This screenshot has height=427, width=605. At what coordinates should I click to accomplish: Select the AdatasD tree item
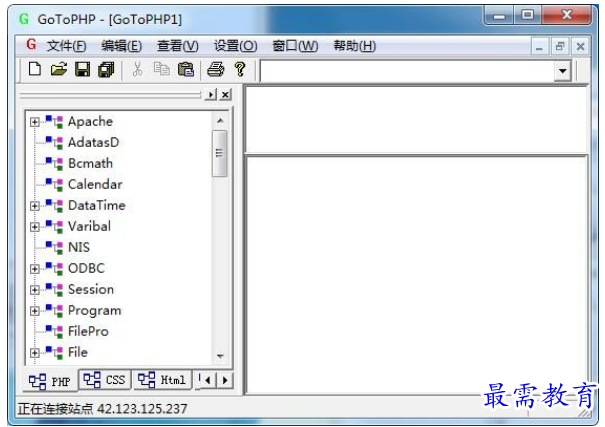click(93, 142)
